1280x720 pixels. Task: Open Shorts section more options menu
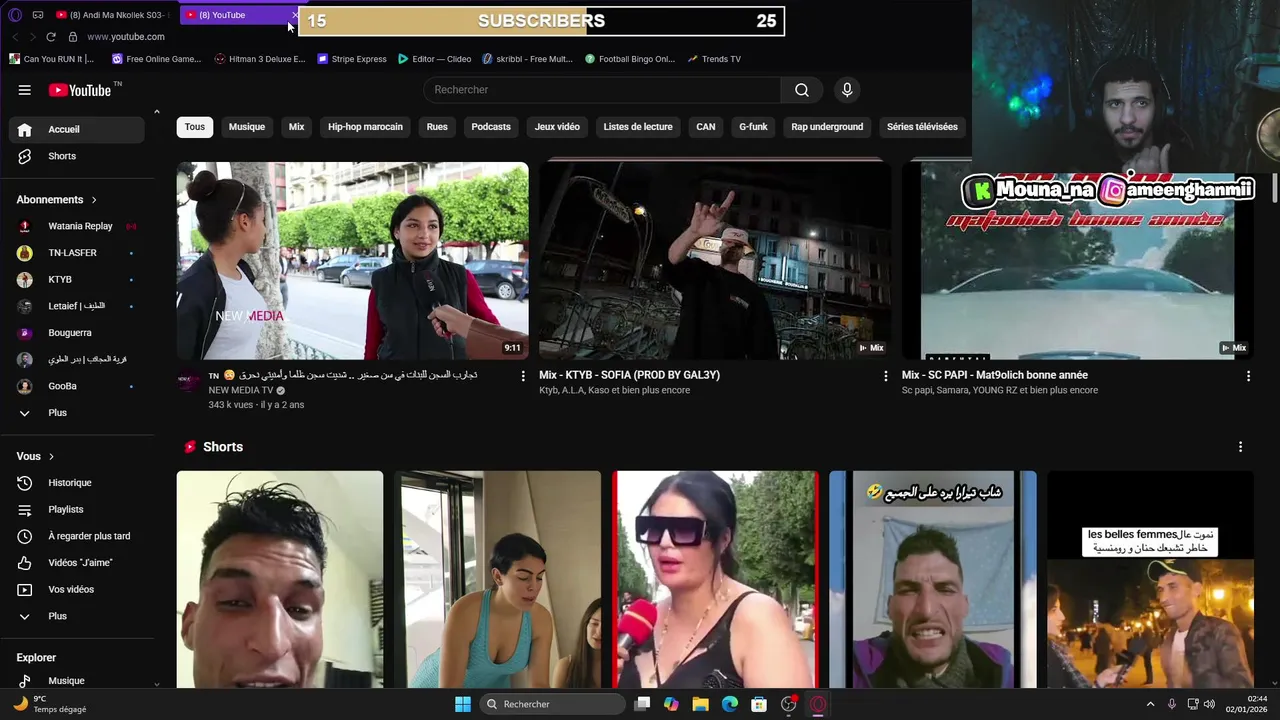(x=1240, y=447)
